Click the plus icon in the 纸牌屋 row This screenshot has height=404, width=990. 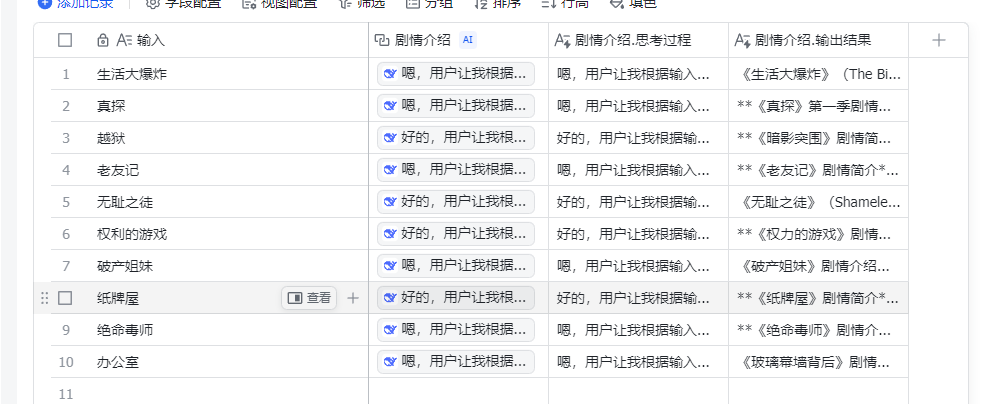(x=353, y=298)
